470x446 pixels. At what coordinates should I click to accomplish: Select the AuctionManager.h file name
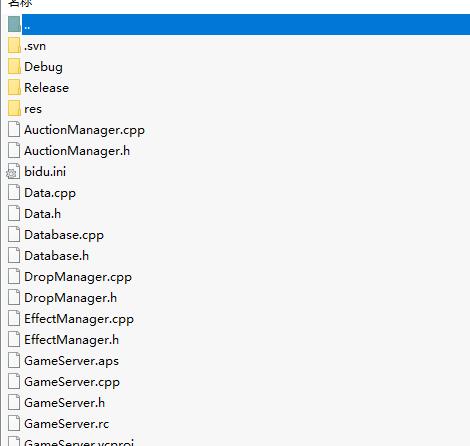pyautogui.click(x=77, y=151)
